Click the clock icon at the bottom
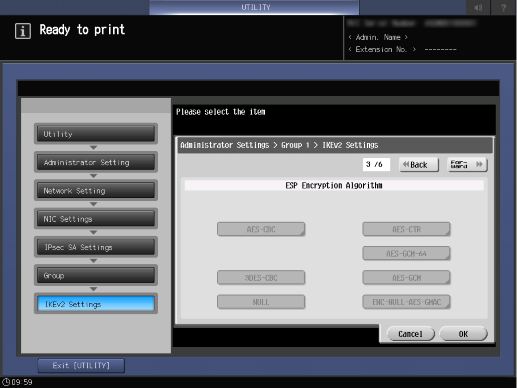The image size is (517, 388). 6,382
